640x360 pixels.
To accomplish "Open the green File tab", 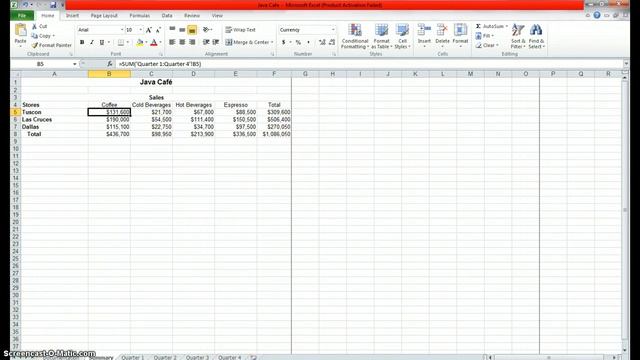I will click(22, 16).
